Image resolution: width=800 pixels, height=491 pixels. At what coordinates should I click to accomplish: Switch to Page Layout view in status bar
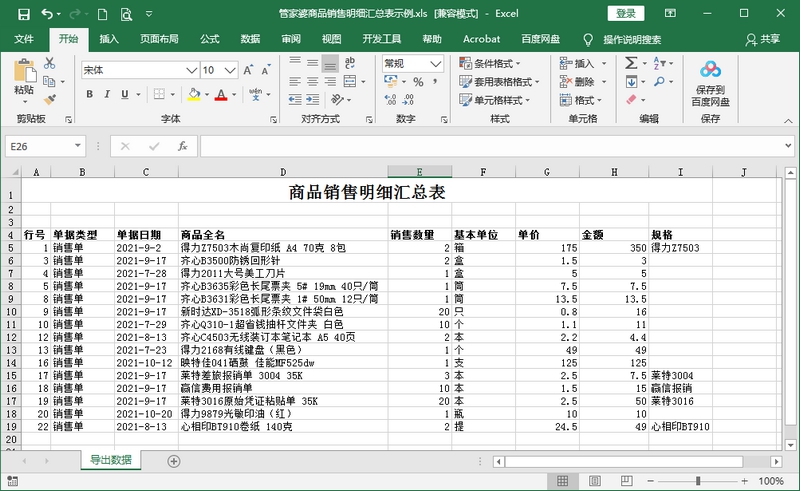tap(594, 481)
